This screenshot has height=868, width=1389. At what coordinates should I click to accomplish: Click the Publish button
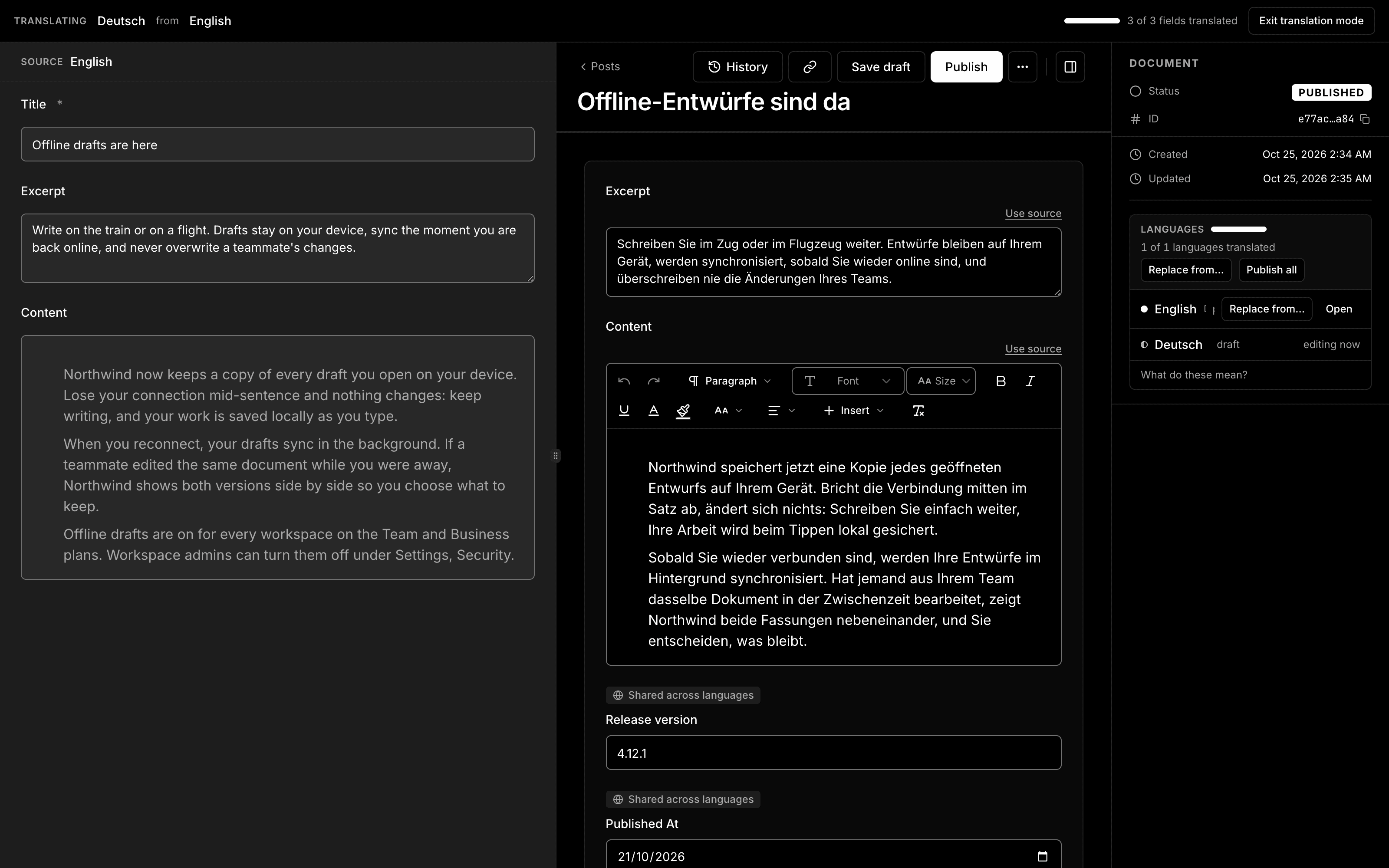966,66
